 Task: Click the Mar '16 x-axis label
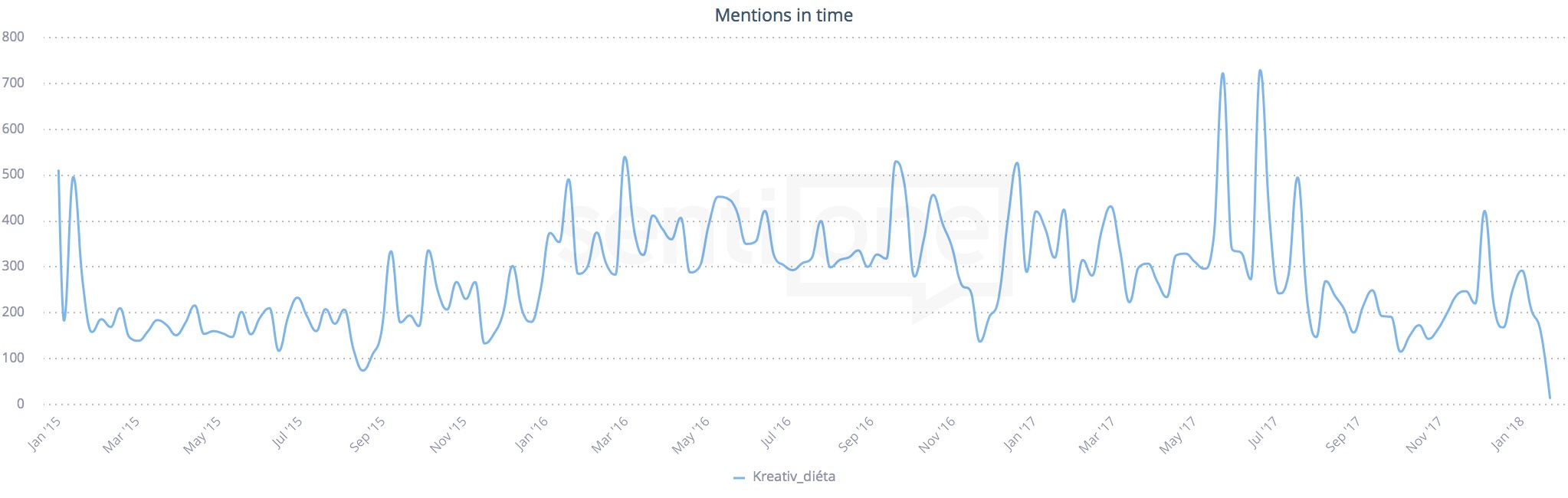tap(610, 434)
